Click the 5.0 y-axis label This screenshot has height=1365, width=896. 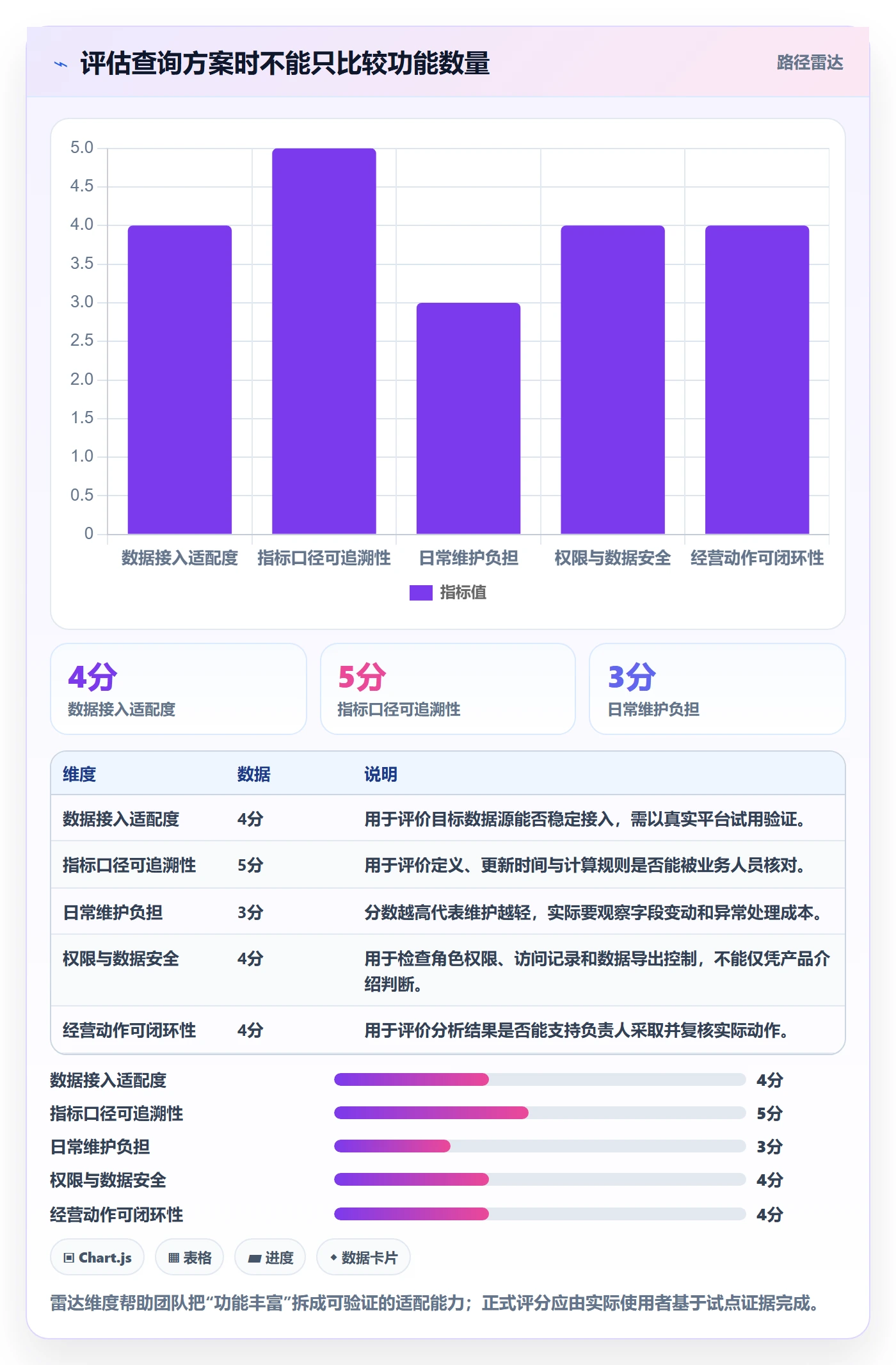(82, 148)
